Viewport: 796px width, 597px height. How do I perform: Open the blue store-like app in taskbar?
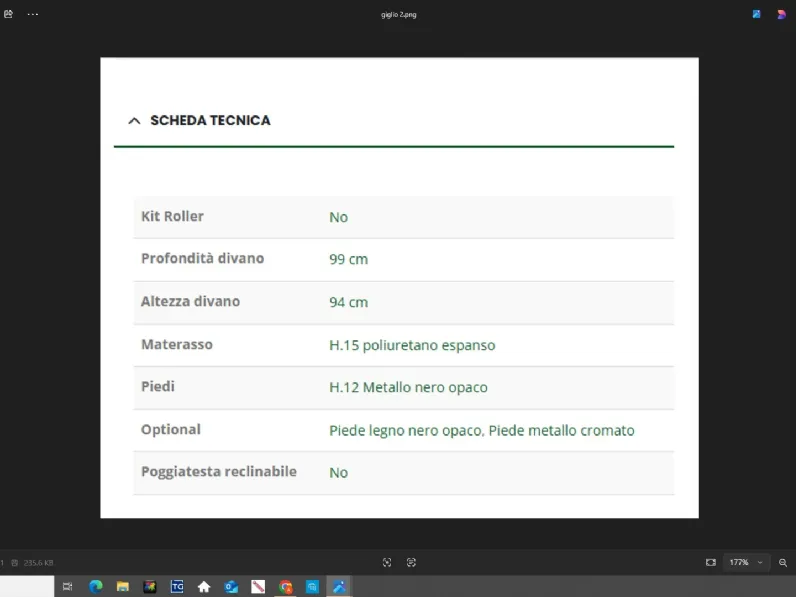[312, 587]
